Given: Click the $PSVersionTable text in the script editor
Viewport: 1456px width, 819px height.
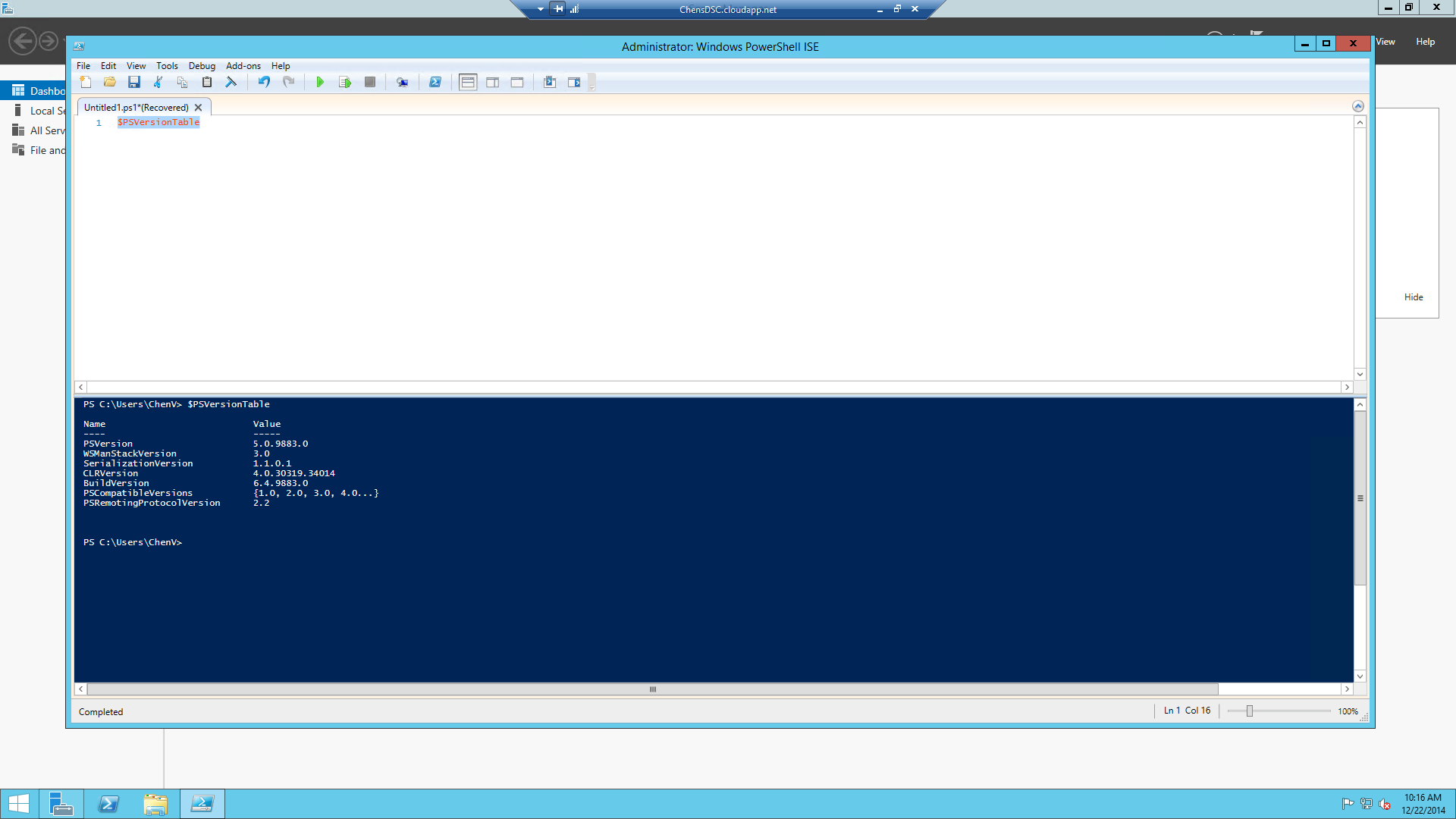Looking at the screenshot, I should pos(158,122).
